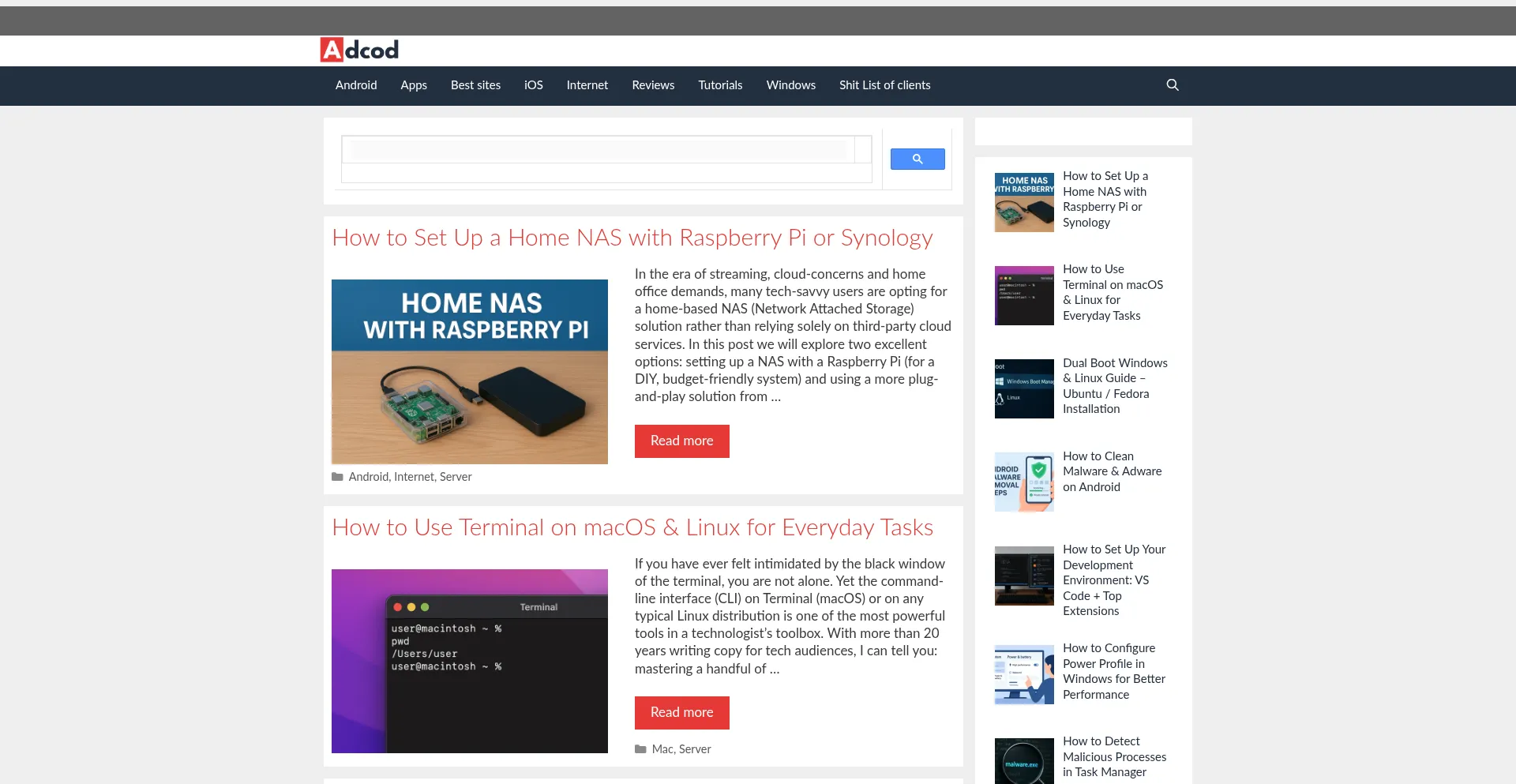
Task: Click the Server category under NAS post
Action: click(x=456, y=477)
